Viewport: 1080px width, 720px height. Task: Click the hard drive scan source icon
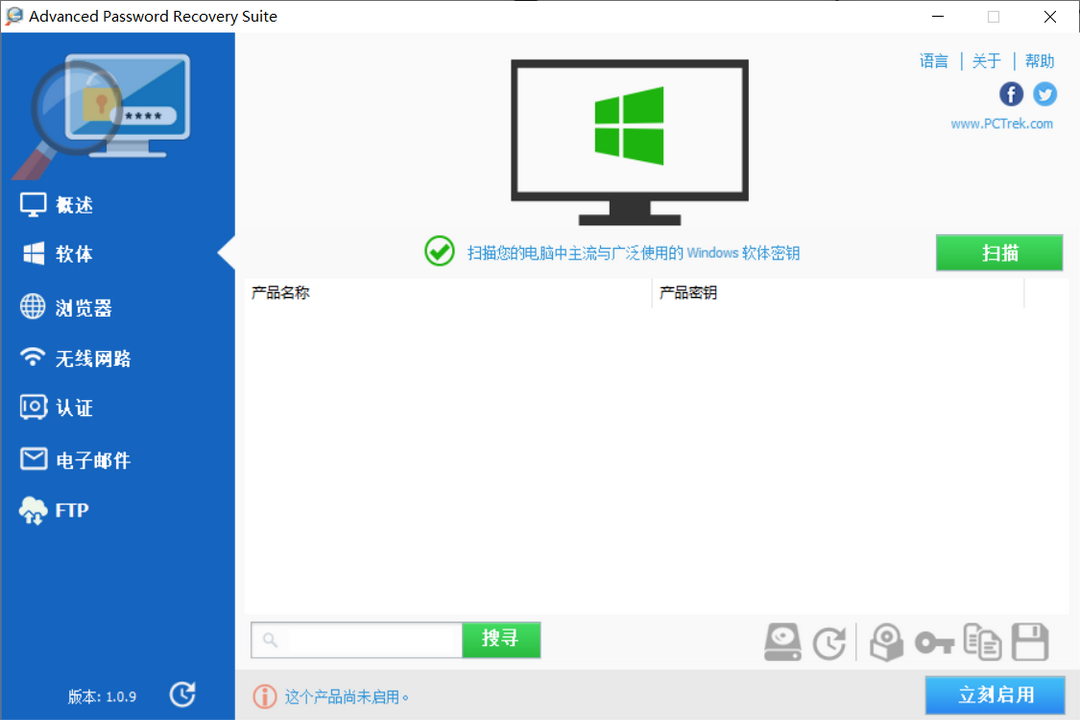782,641
